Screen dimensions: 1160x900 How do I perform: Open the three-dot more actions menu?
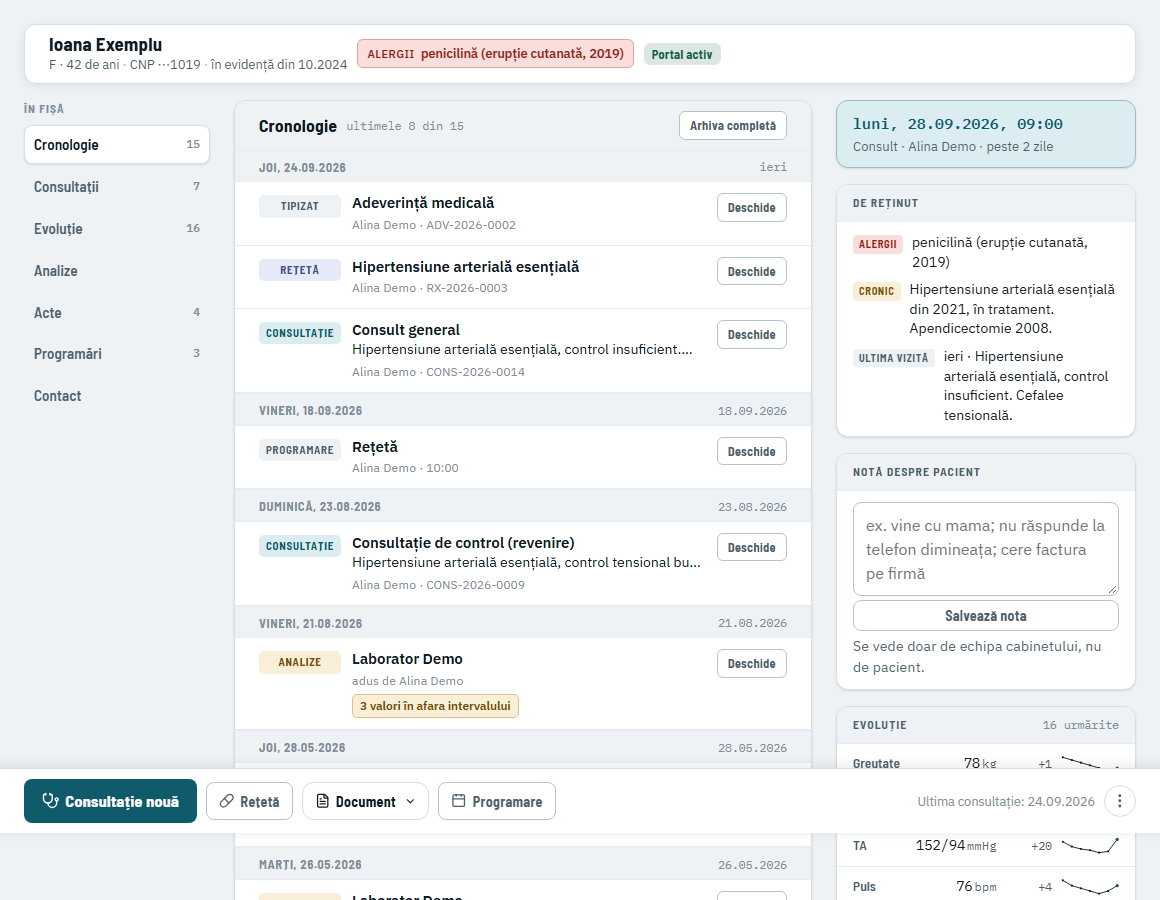pyautogui.click(x=1119, y=801)
